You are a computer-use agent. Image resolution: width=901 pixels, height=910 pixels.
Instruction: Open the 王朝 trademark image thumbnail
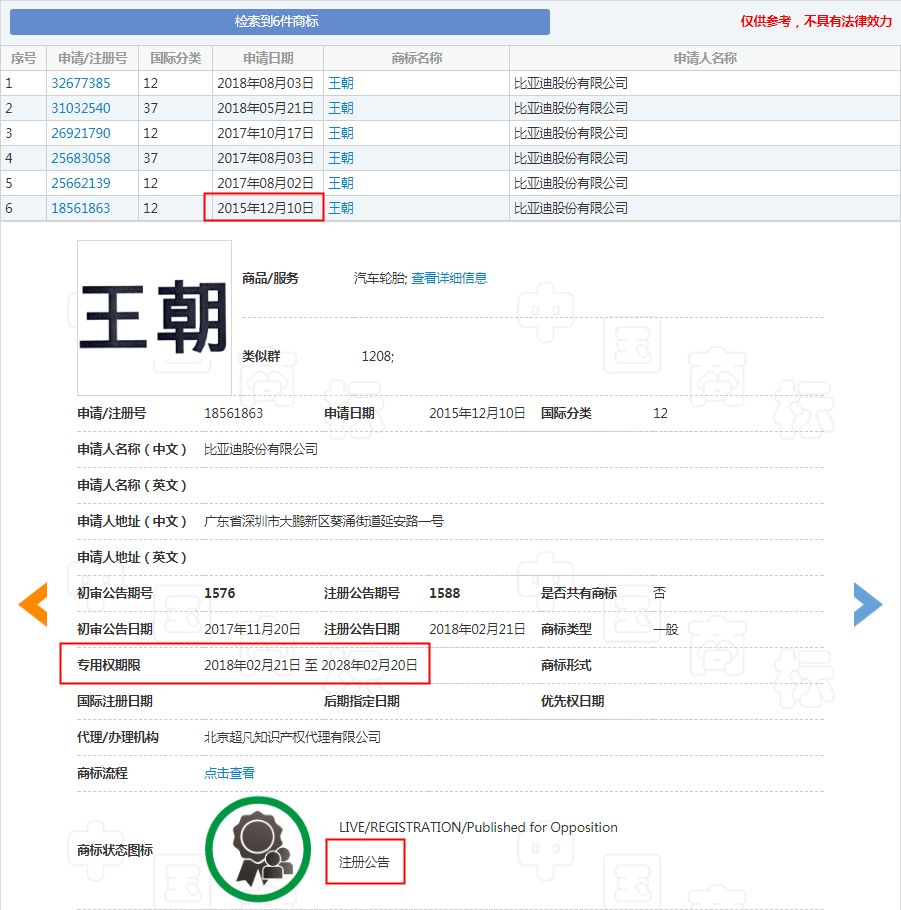[x=154, y=317]
